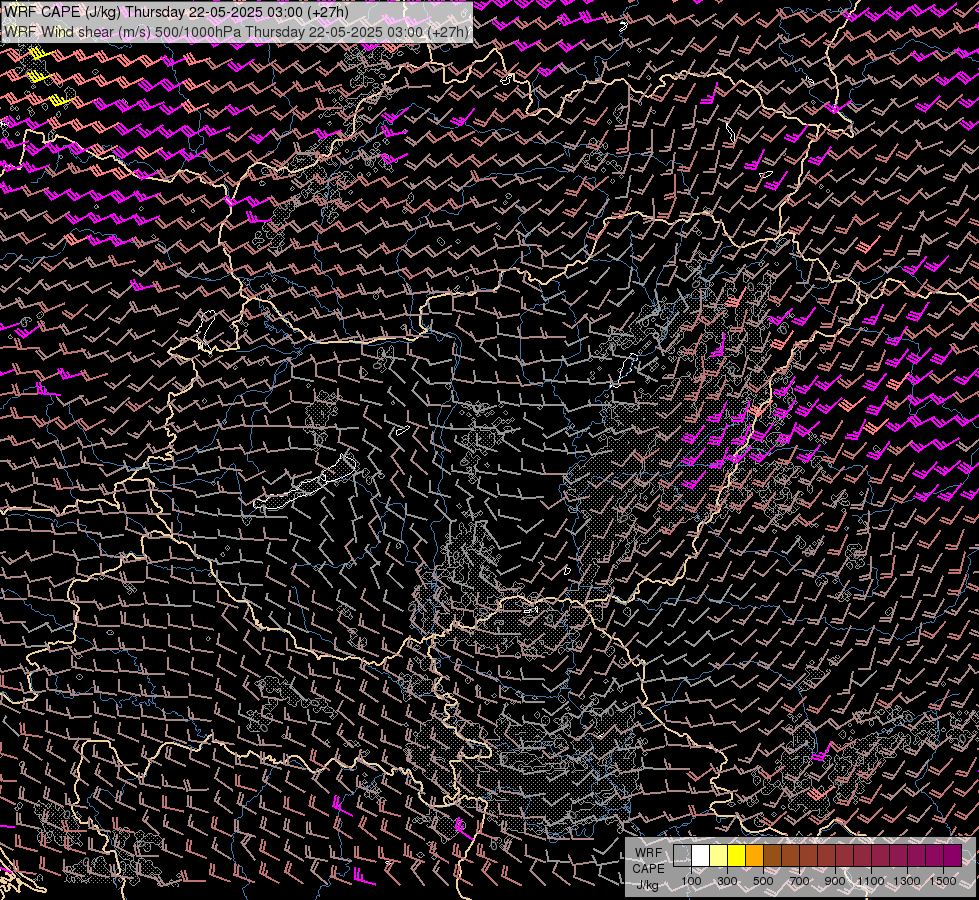The height and width of the screenshot is (900, 979).
Task: Pick the final purple swatch above 1500
Action: (x=953, y=855)
